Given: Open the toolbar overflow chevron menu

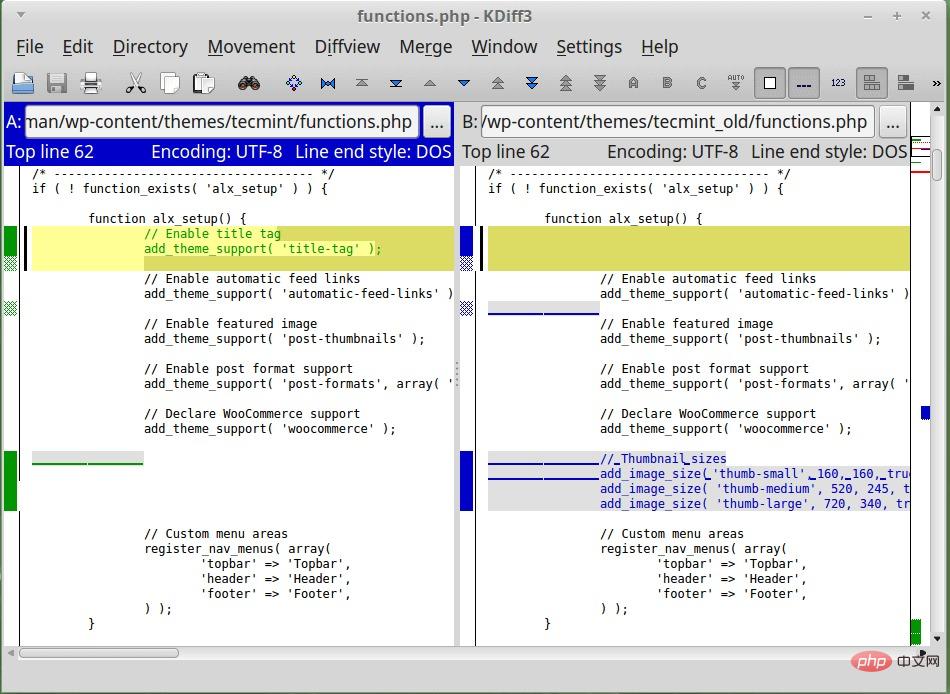Looking at the screenshot, I should coord(938,83).
